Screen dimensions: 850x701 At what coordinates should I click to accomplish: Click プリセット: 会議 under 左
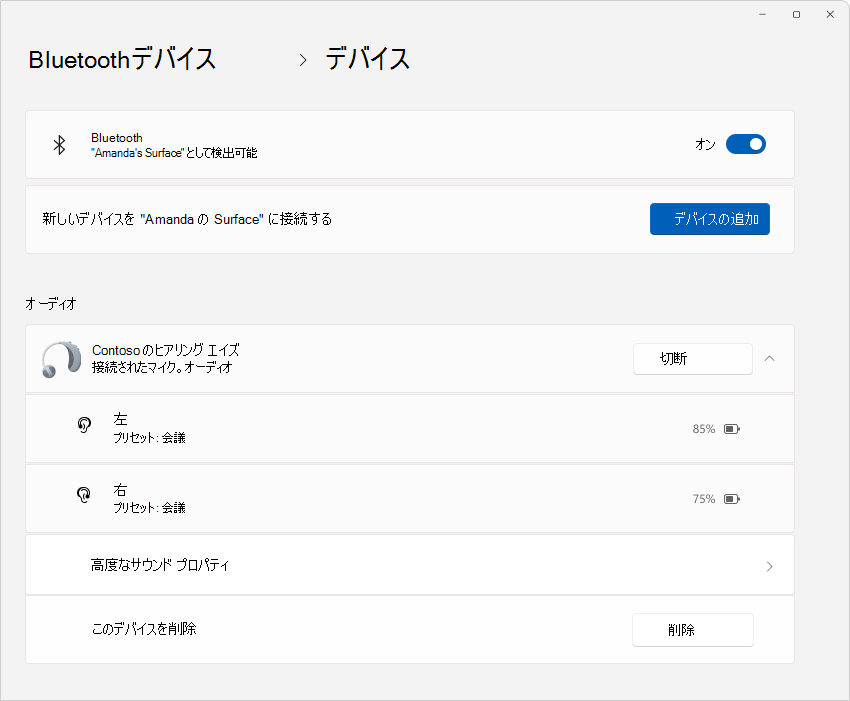(149, 438)
